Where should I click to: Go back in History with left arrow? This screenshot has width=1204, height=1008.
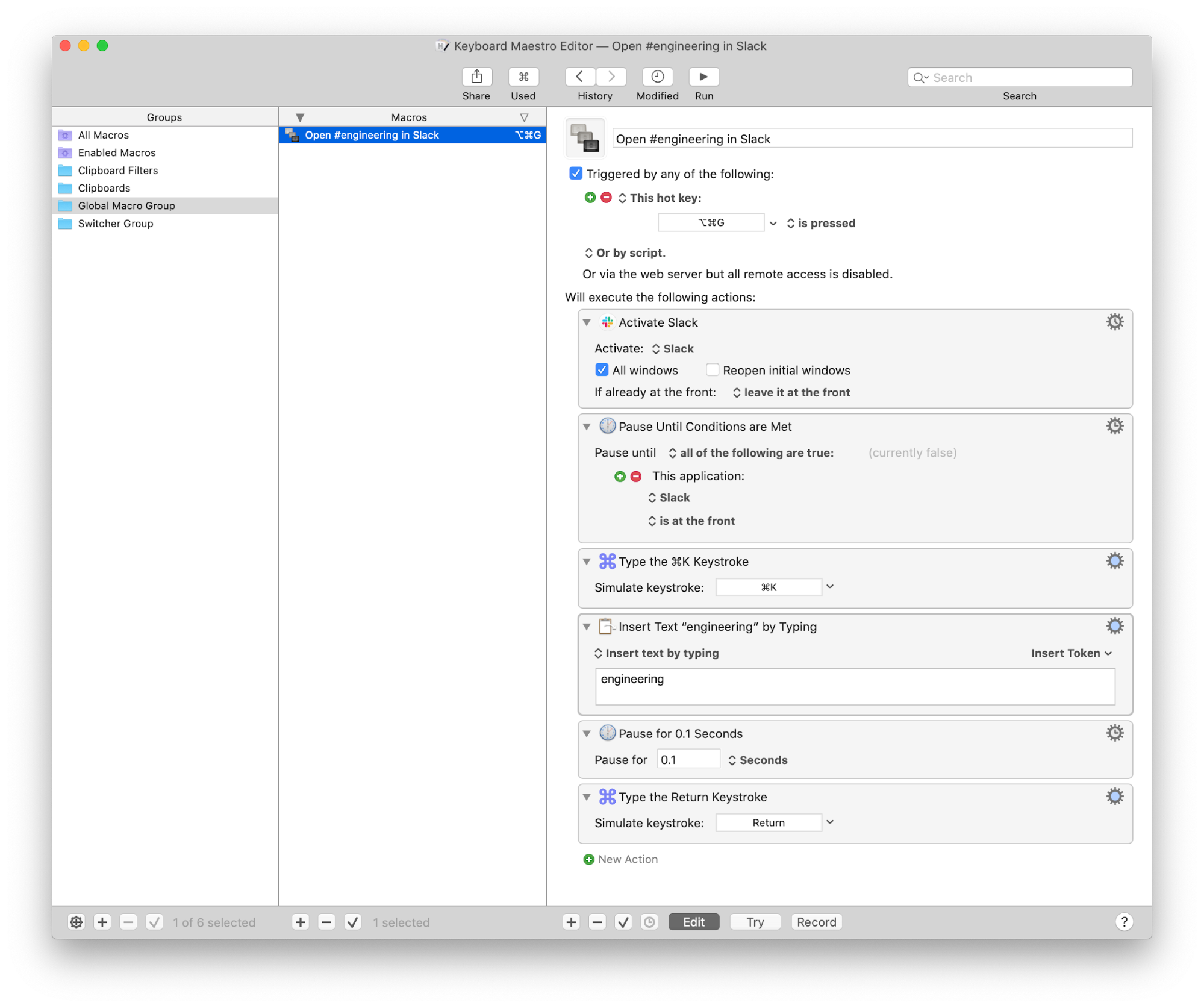(x=580, y=77)
